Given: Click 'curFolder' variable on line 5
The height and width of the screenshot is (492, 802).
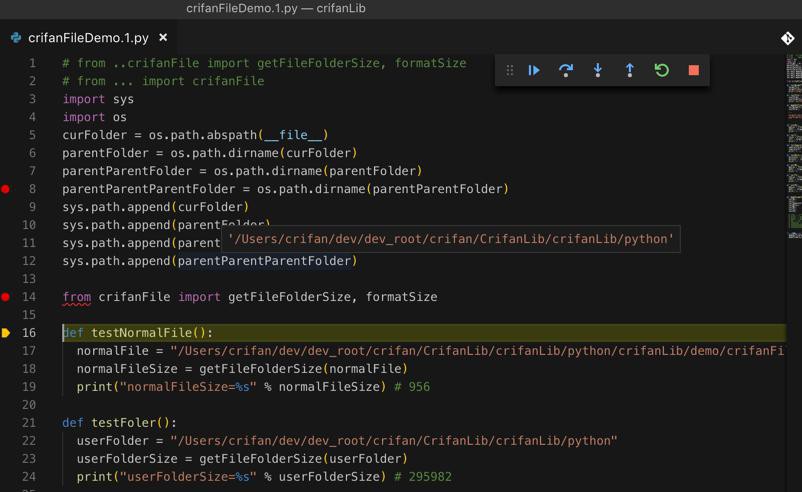Looking at the screenshot, I should click(95, 135).
